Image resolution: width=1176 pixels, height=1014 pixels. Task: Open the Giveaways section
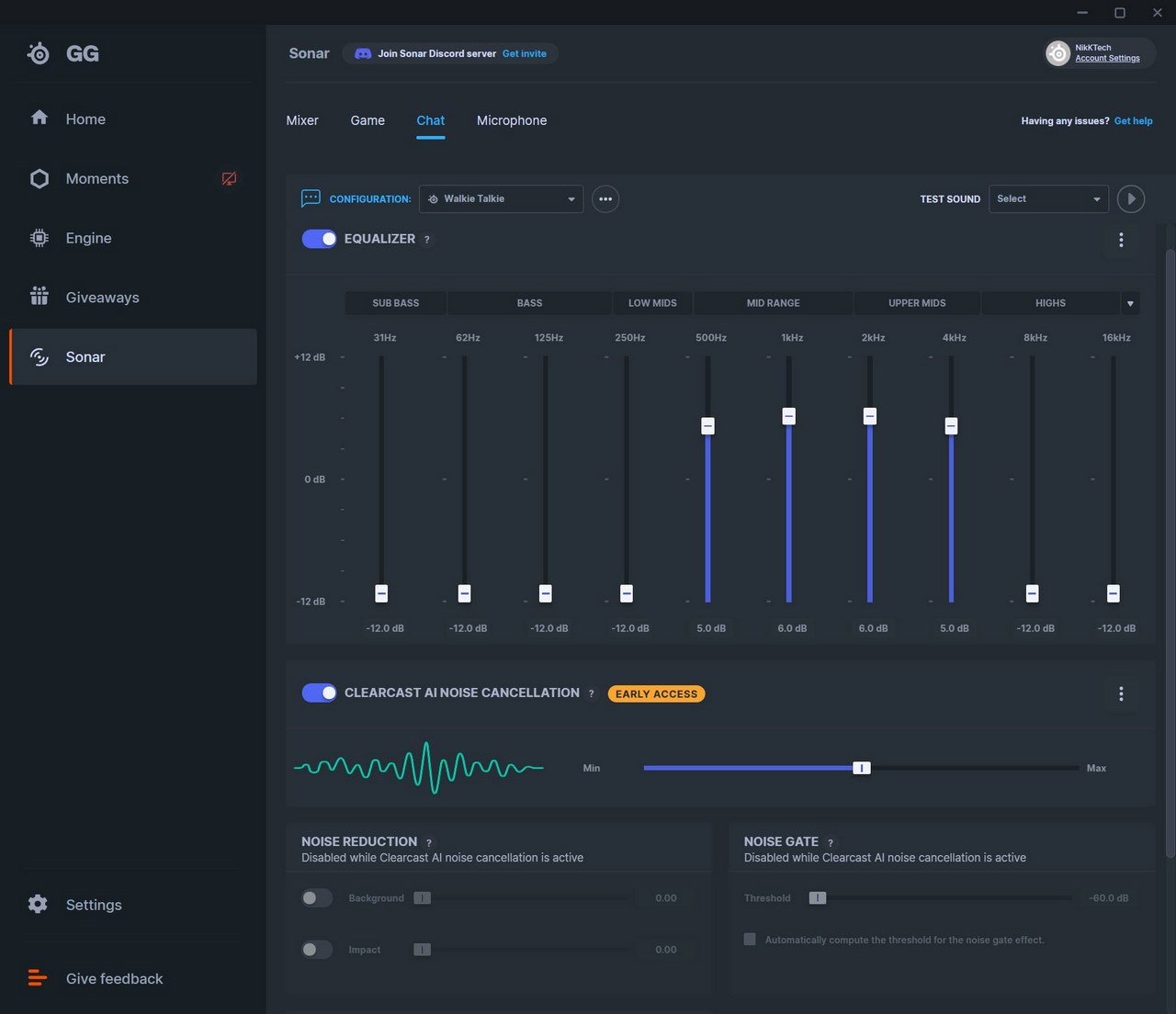tap(133, 298)
